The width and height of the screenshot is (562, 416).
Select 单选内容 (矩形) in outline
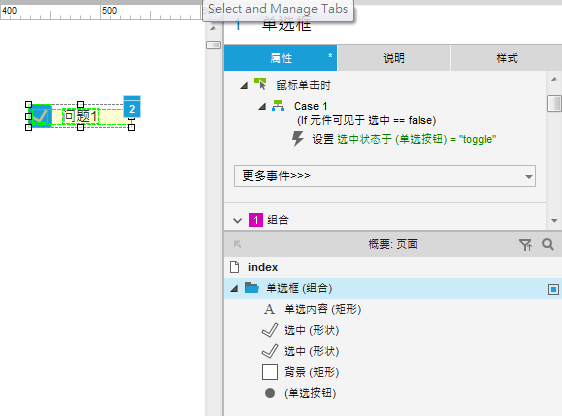point(323,309)
